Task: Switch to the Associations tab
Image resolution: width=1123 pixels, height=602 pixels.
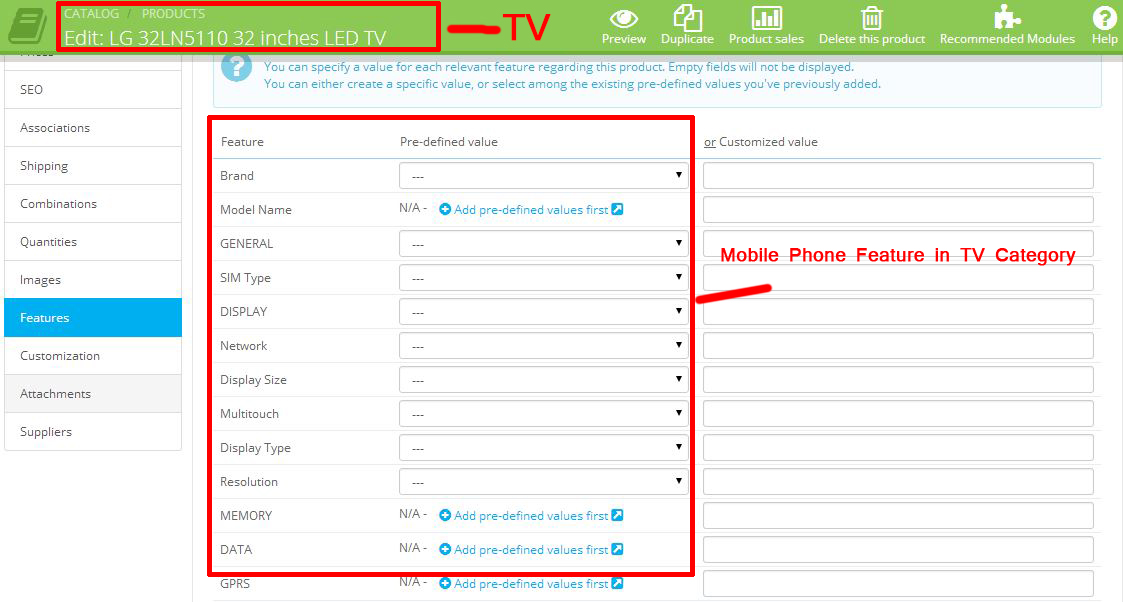Action: (93, 127)
